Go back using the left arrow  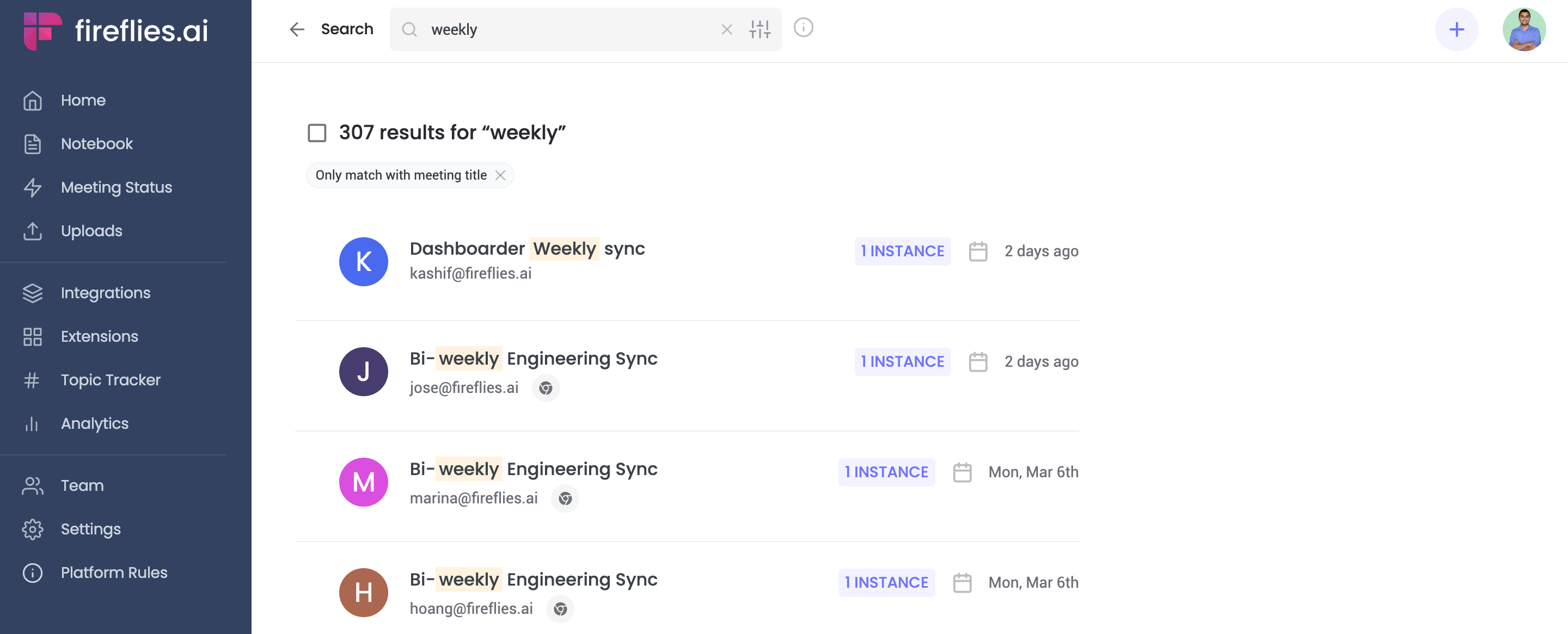coord(296,29)
